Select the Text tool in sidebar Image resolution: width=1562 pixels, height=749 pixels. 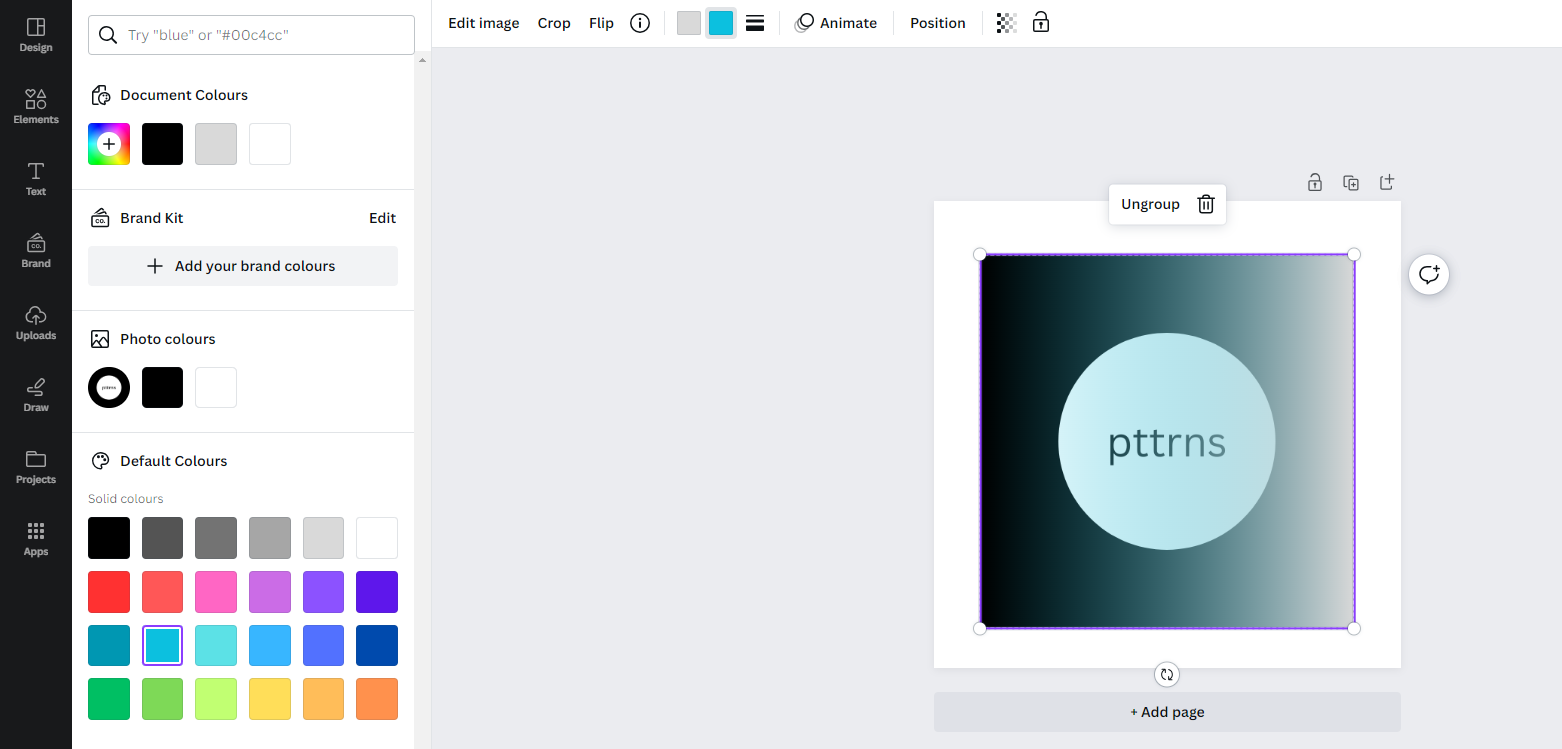(x=36, y=178)
